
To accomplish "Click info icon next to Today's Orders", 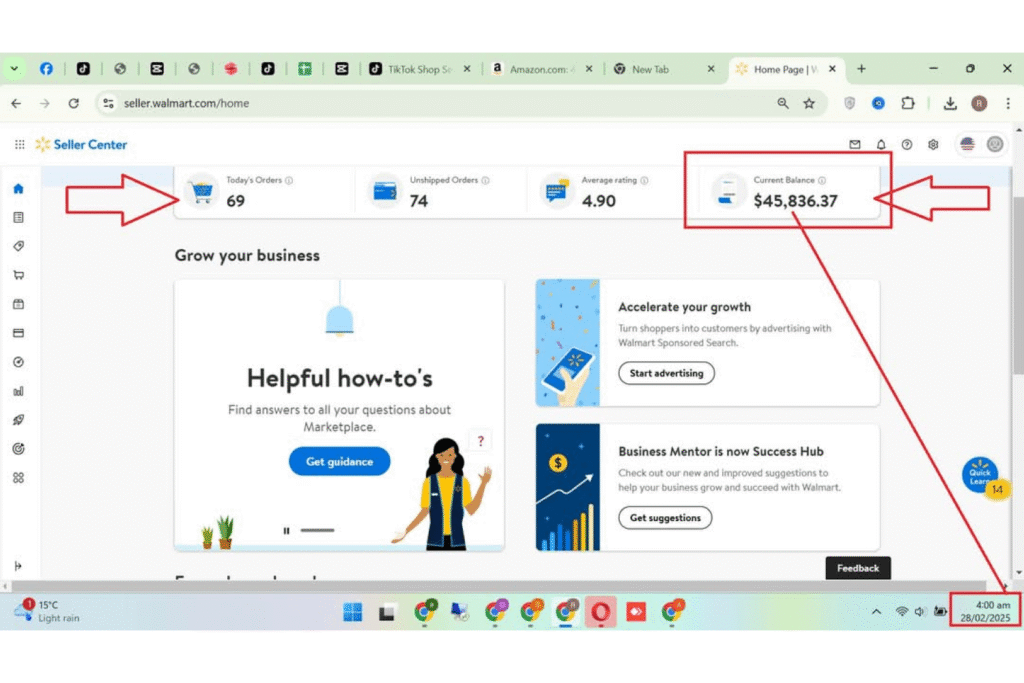I will point(289,180).
